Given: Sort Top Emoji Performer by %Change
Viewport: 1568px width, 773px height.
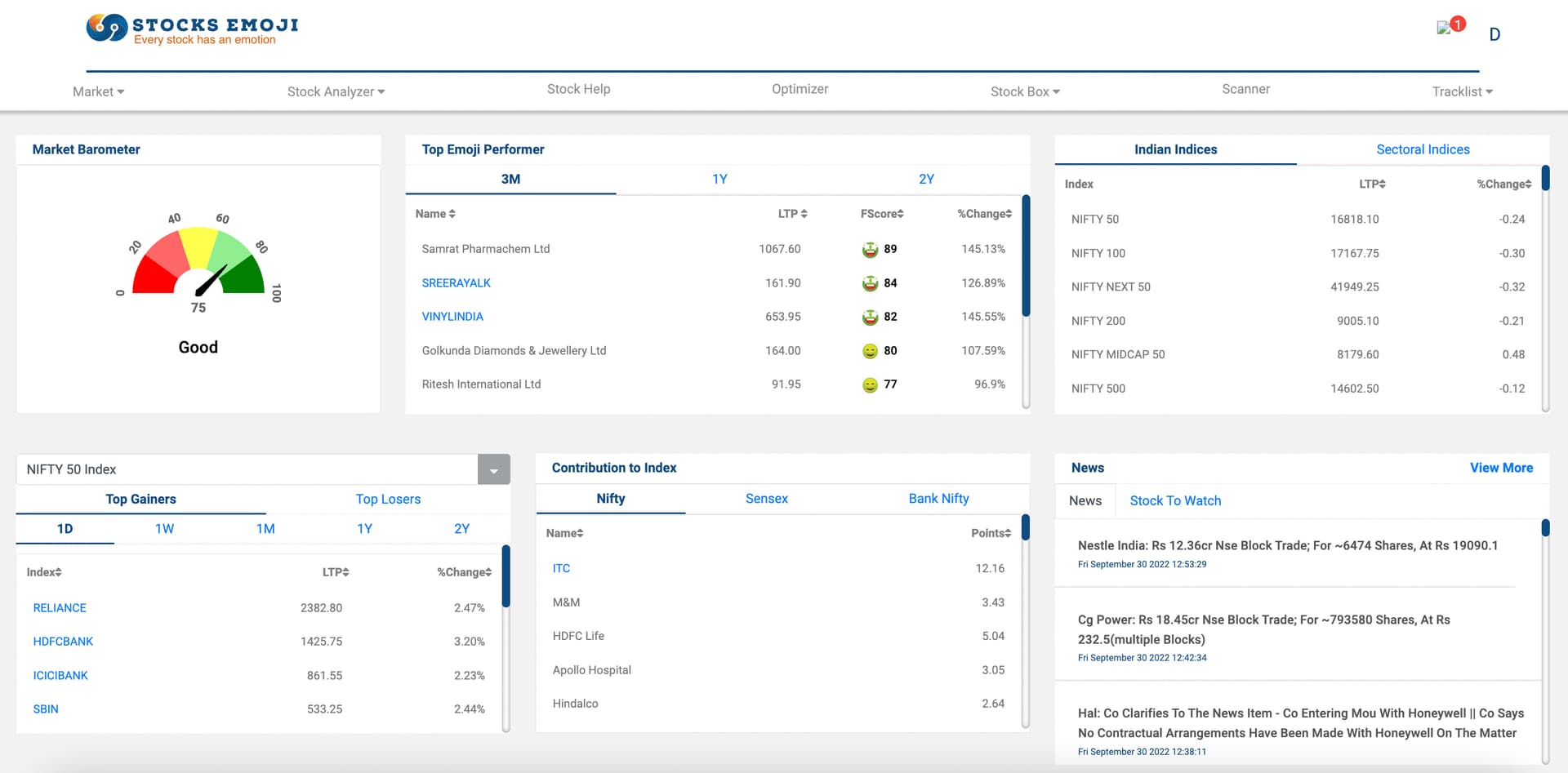Looking at the screenshot, I should (x=985, y=214).
